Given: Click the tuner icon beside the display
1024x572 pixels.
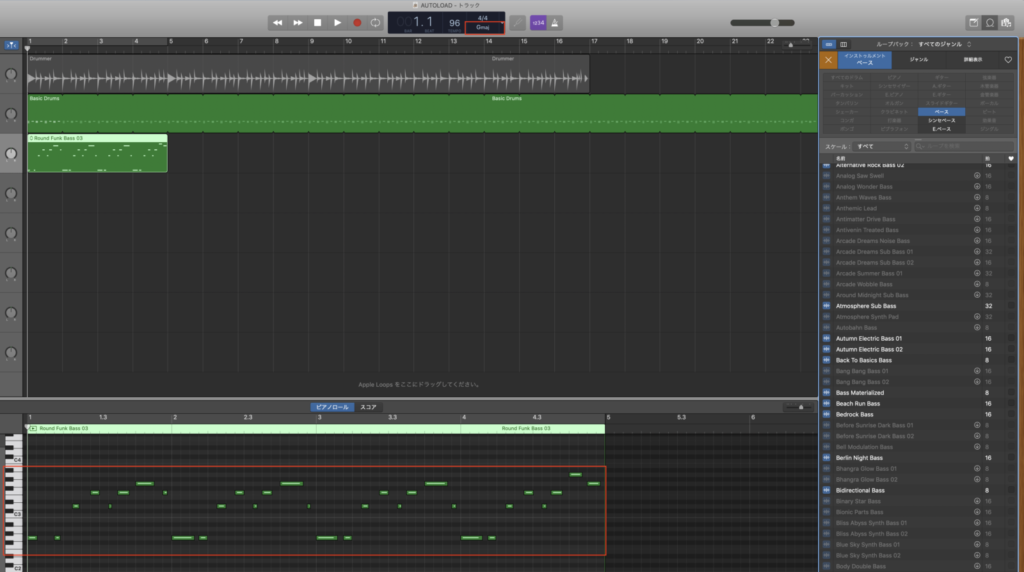Looking at the screenshot, I should (517, 22).
